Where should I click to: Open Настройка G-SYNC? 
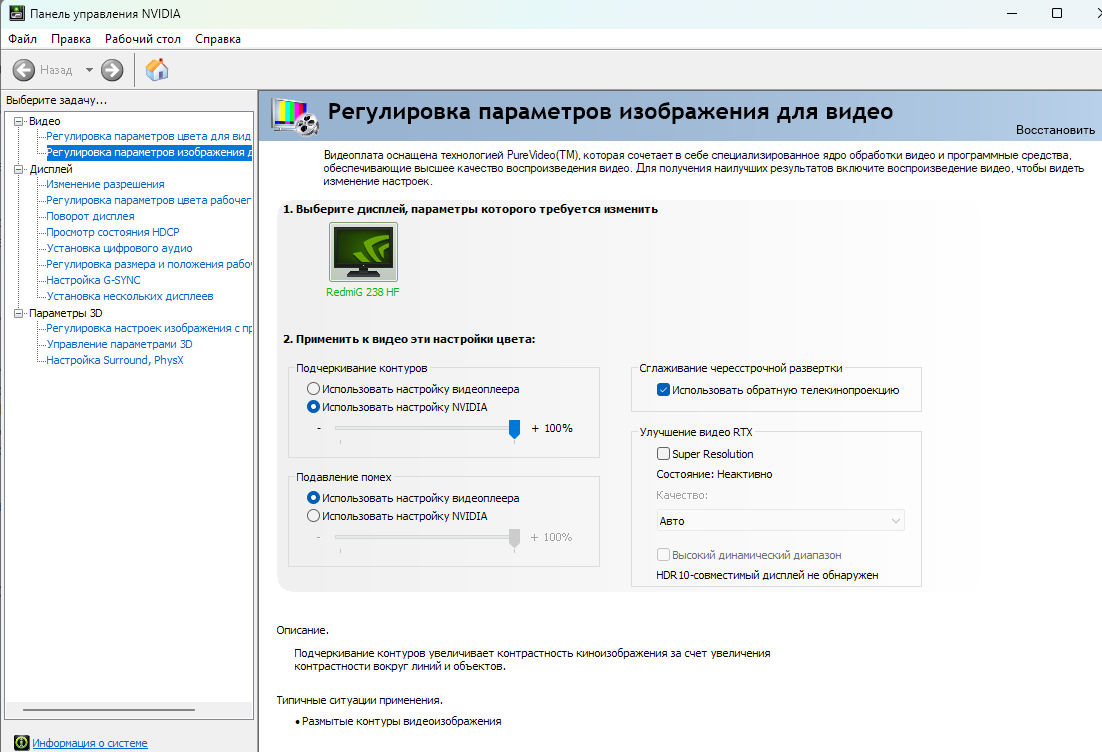pos(93,280)
